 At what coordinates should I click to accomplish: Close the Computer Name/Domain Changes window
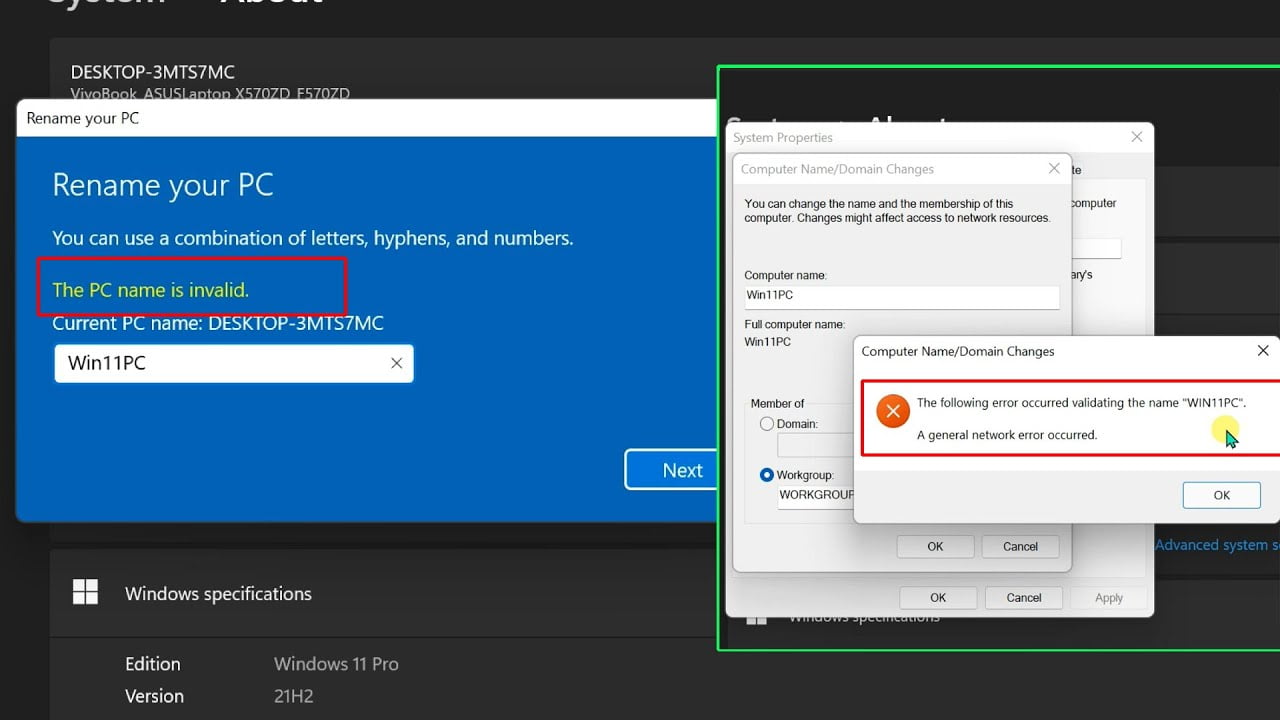click(x=1054, y=169)
